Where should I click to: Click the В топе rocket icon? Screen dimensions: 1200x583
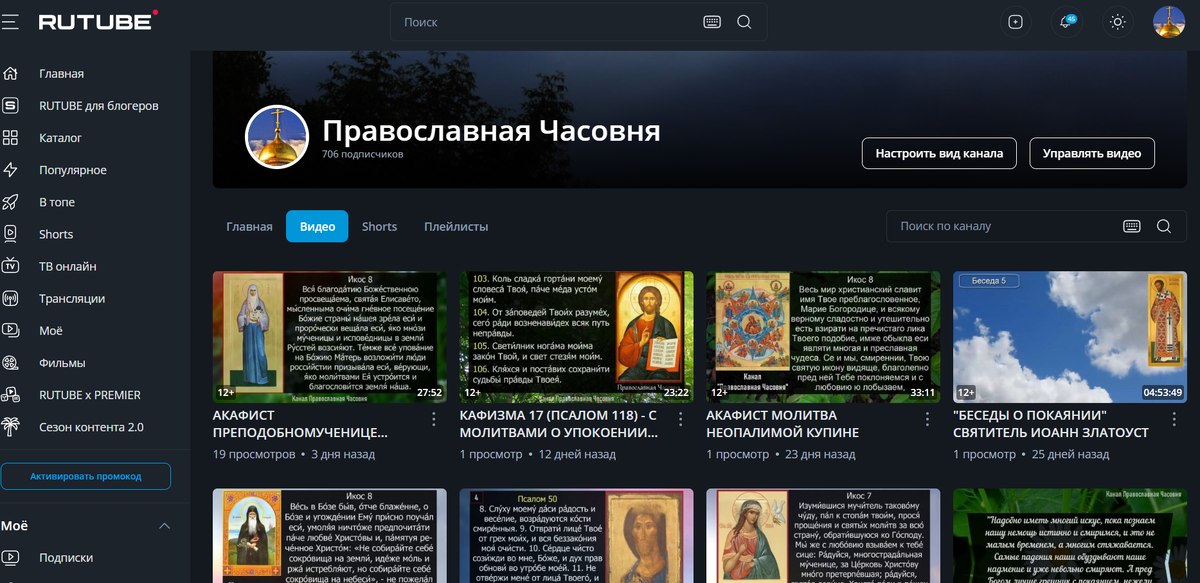(x=10, y=202)
